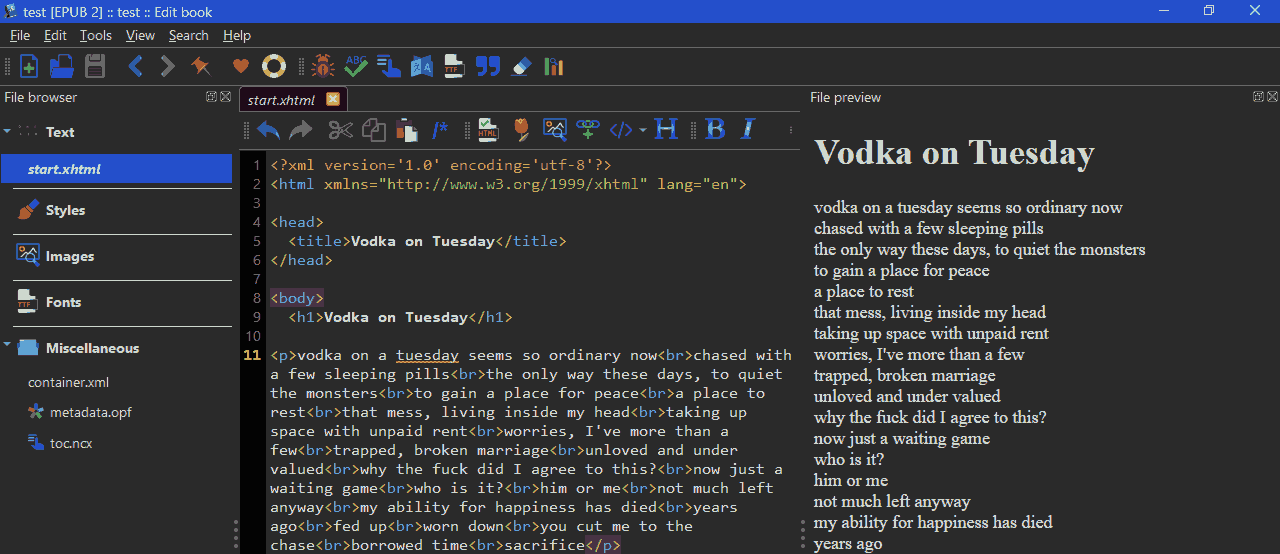Apply heading with blue H icon

click(666, 129)
